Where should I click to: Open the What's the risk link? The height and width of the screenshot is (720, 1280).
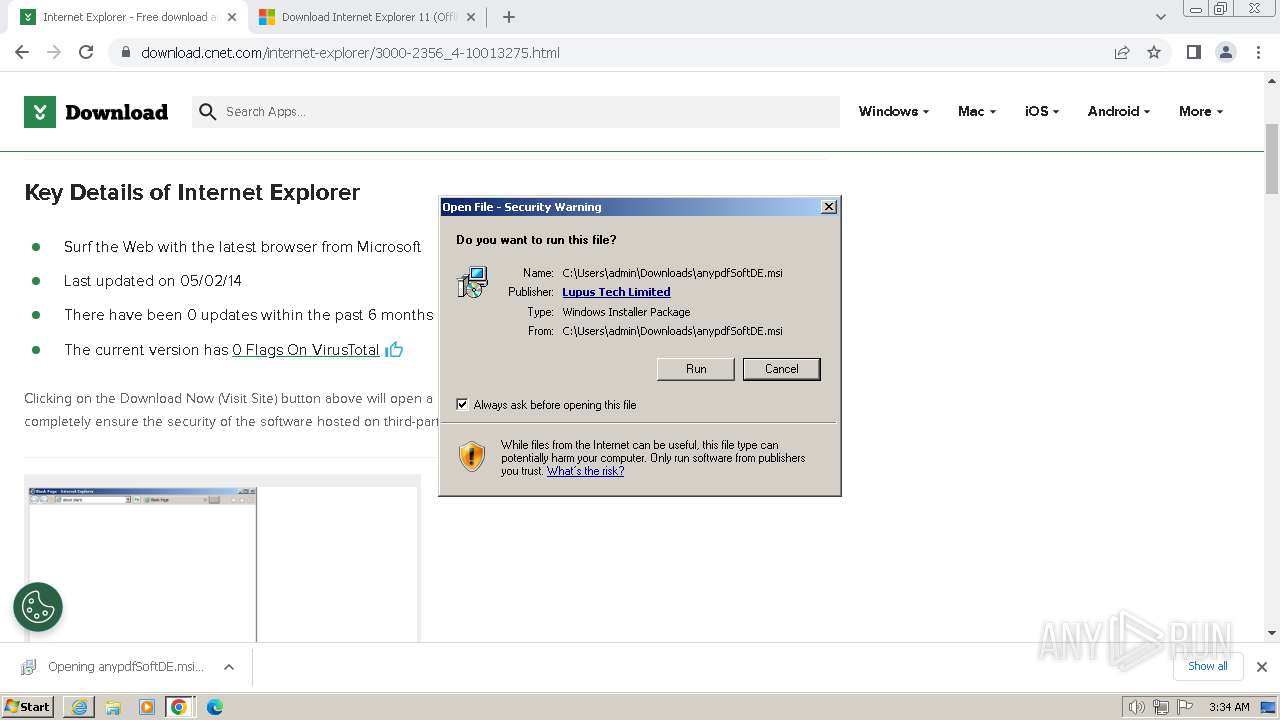click(585, 471)
